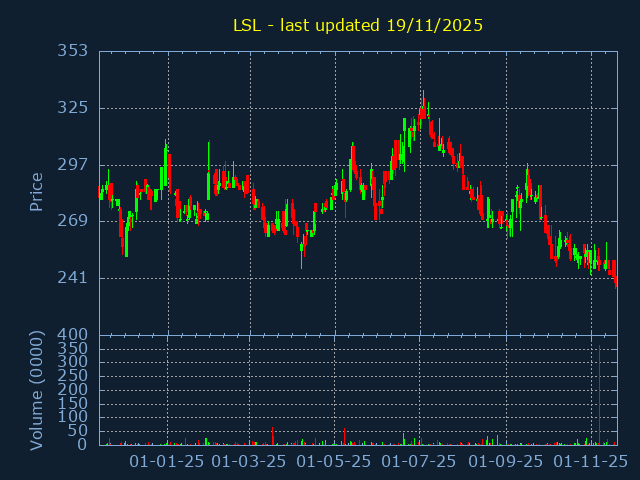Screen dimensions: 640x480
Task: Select the 325 price axis tick
Action: pos(73,108)
